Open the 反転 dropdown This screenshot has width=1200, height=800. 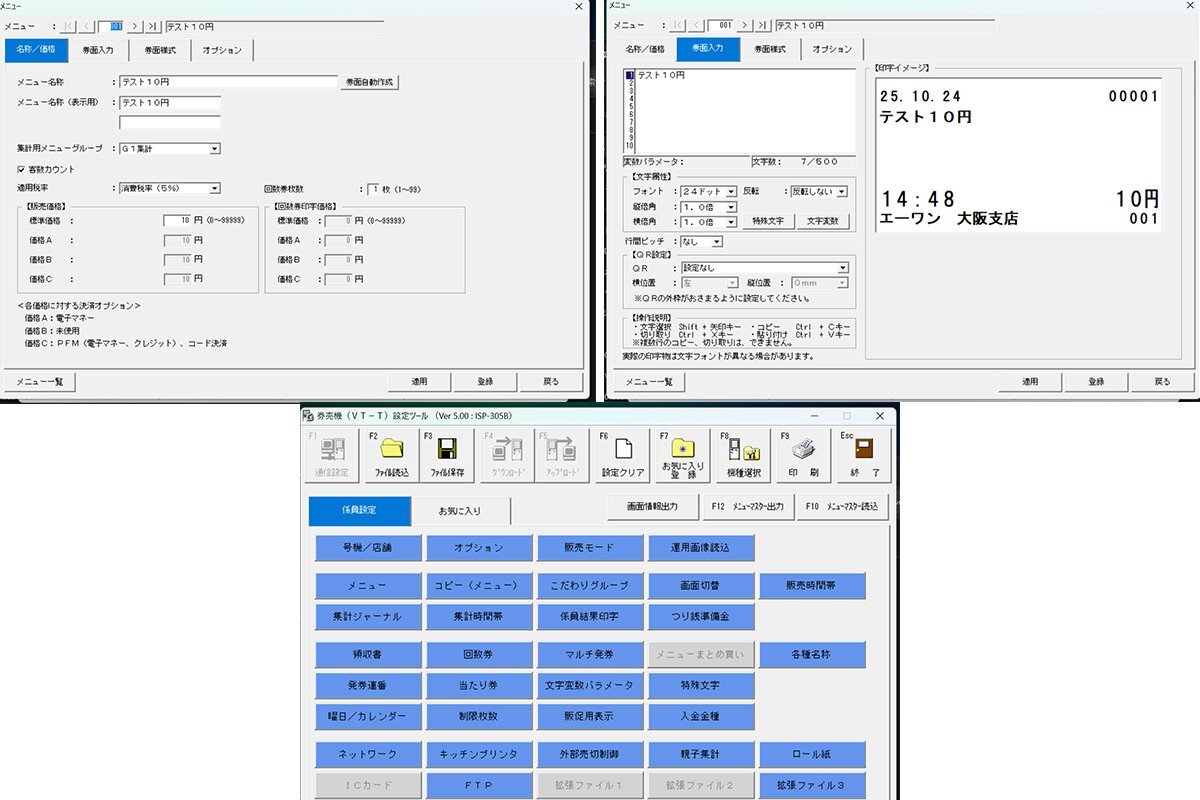click(x=842, y=191)
